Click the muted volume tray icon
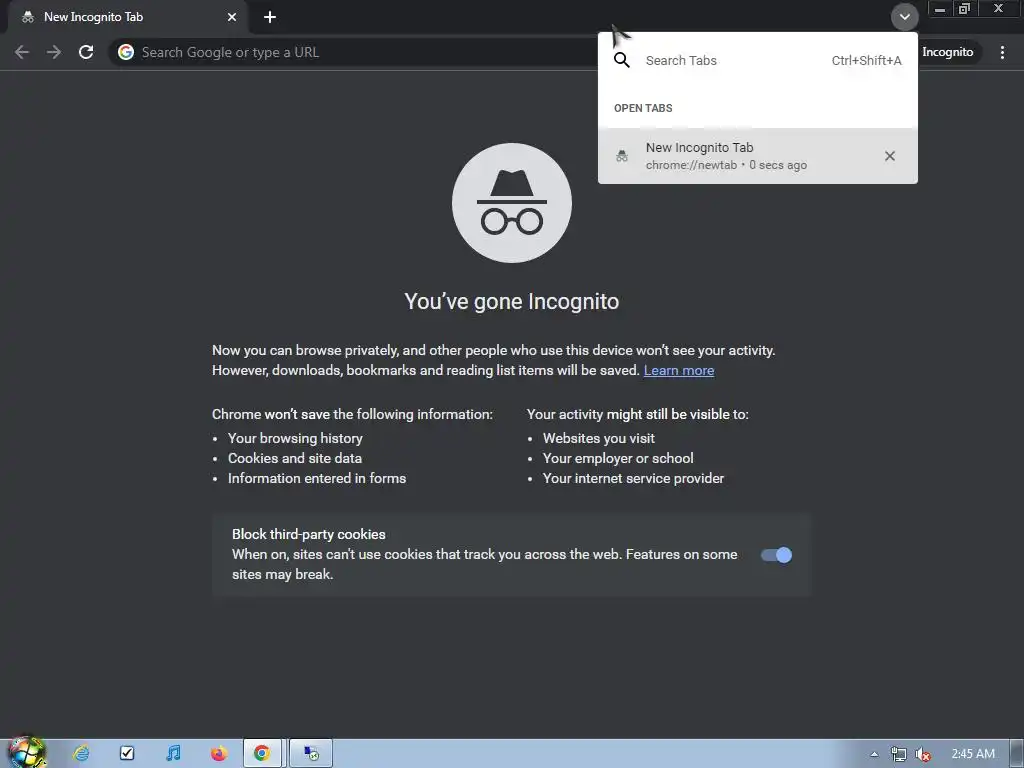The width and height of the screenshot is (1024, 768). (923, 754)
